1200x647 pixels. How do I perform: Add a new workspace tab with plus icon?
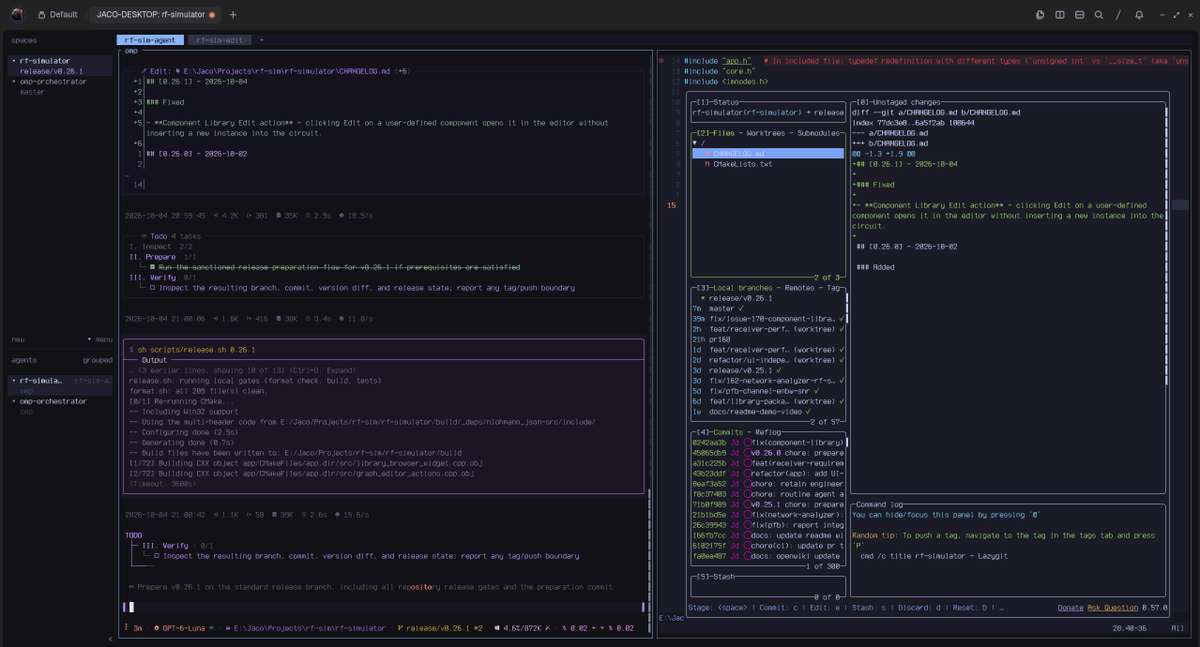[233, 15]
